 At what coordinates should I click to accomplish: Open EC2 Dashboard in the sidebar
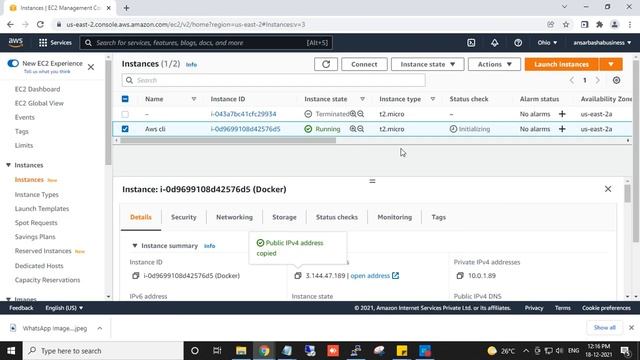[37, 89]
